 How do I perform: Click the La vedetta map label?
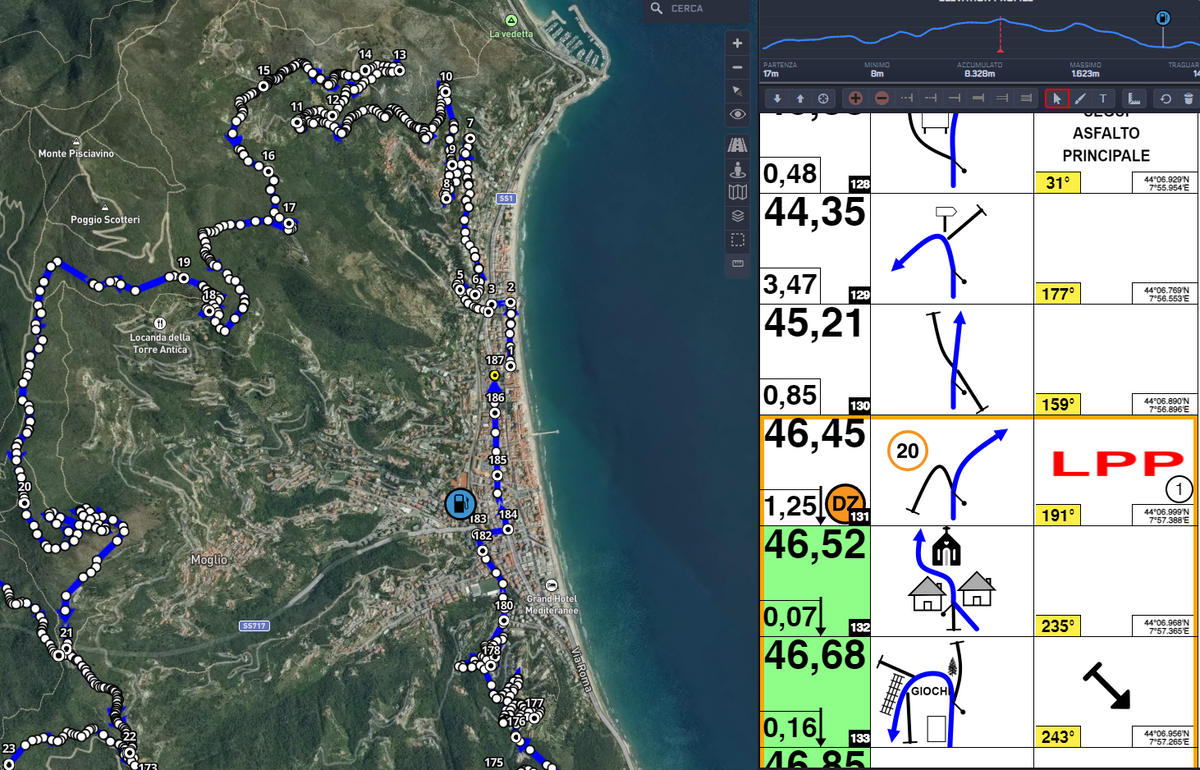(x=511, y=34)
